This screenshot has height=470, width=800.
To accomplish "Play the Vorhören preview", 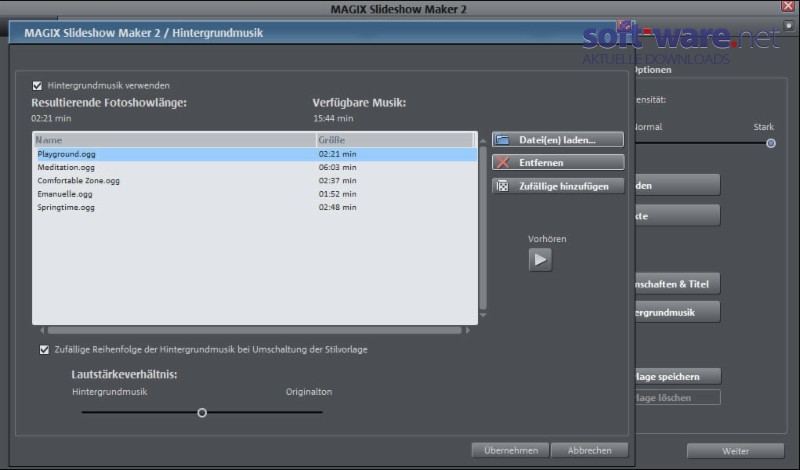I will [540, 260].
